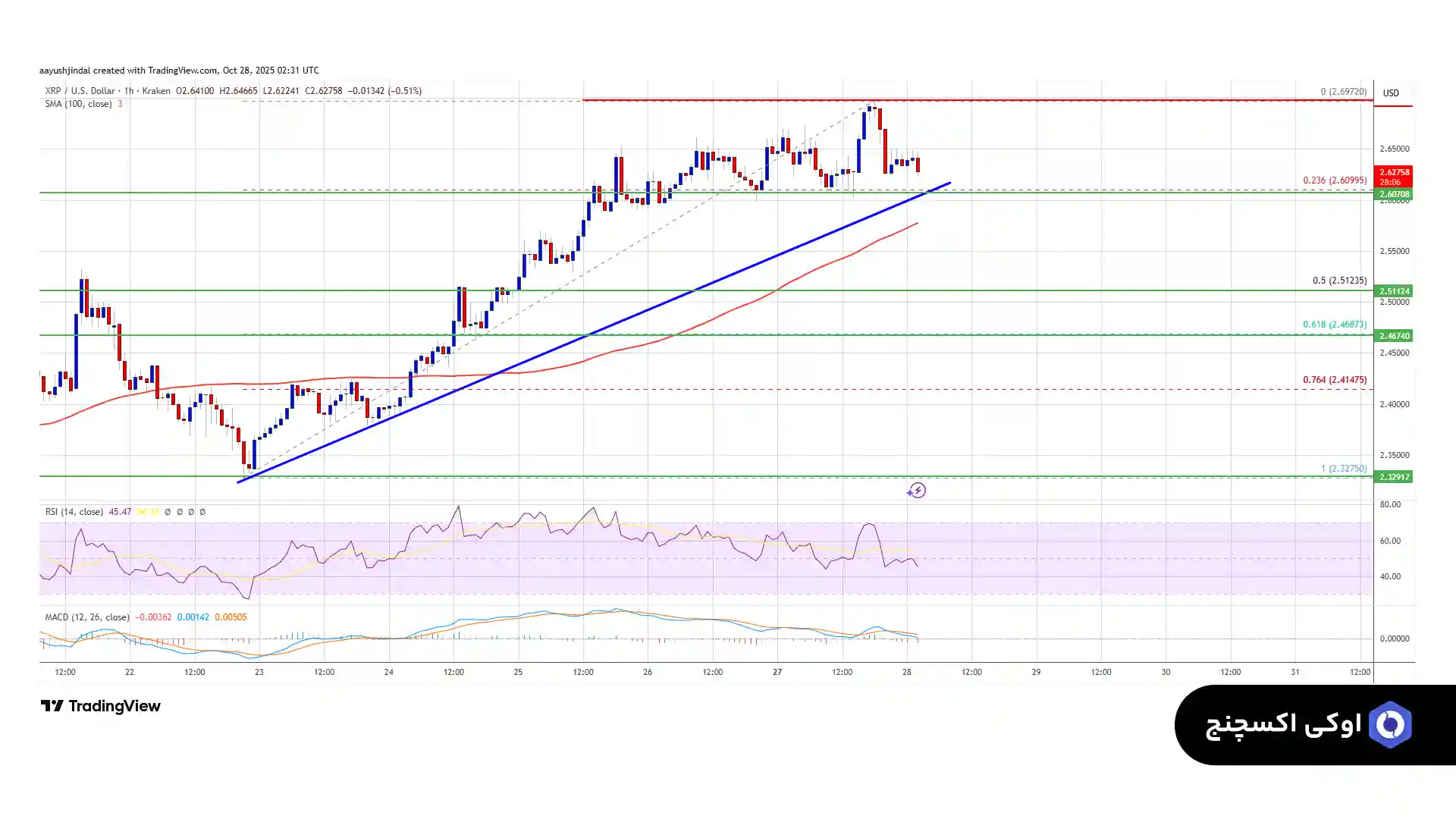Click the SMA (100, close) indicator legend
1456x819 pixels.
(x=78, y=104)
